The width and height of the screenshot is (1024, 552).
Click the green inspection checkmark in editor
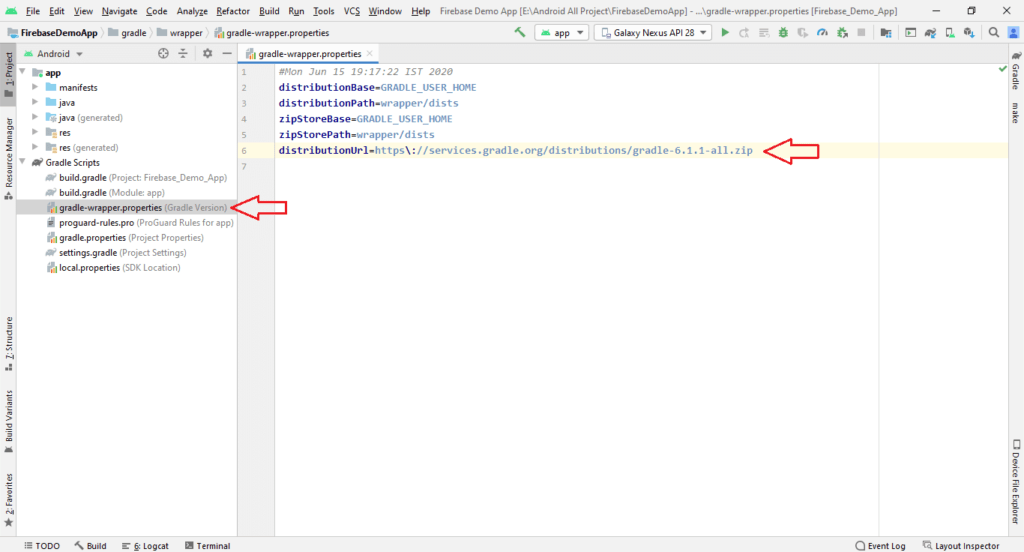[x=1002, y=69]
